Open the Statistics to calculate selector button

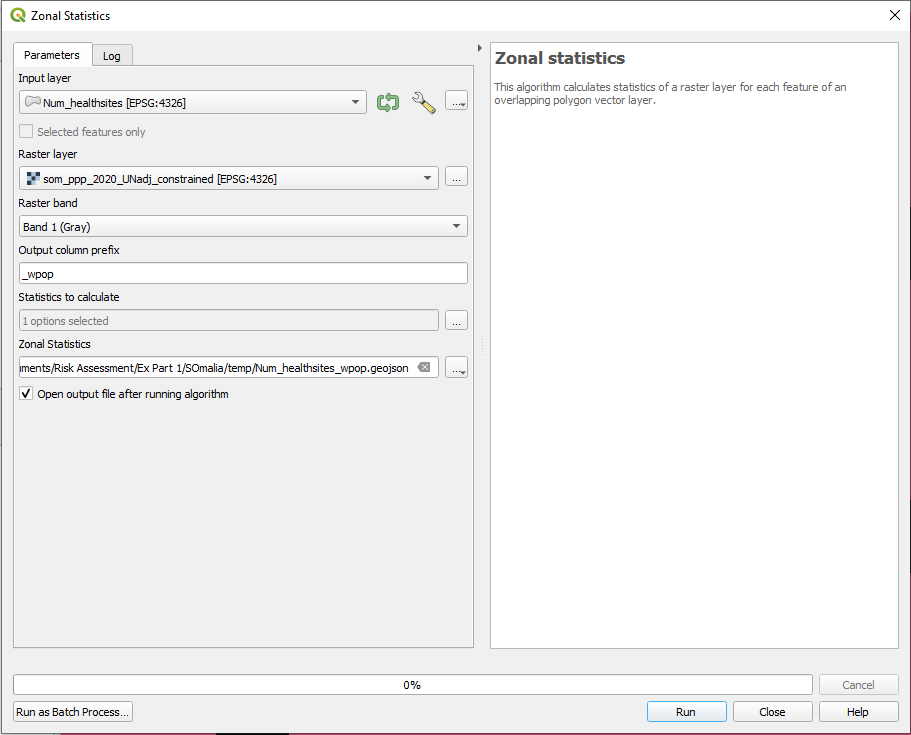pyautogui.click(x=456, y=321)
